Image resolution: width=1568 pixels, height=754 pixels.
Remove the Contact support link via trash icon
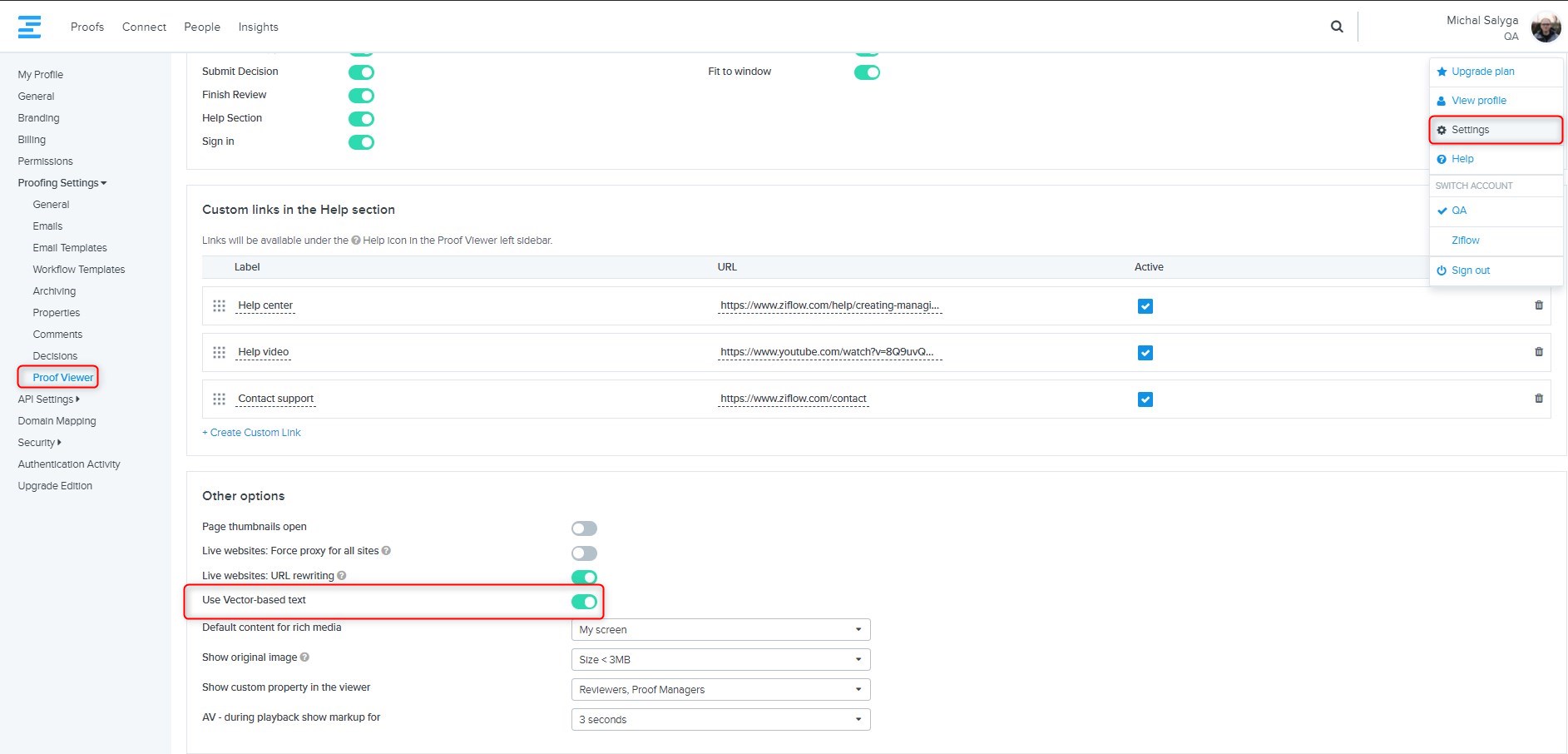(x=1538, y=399)
